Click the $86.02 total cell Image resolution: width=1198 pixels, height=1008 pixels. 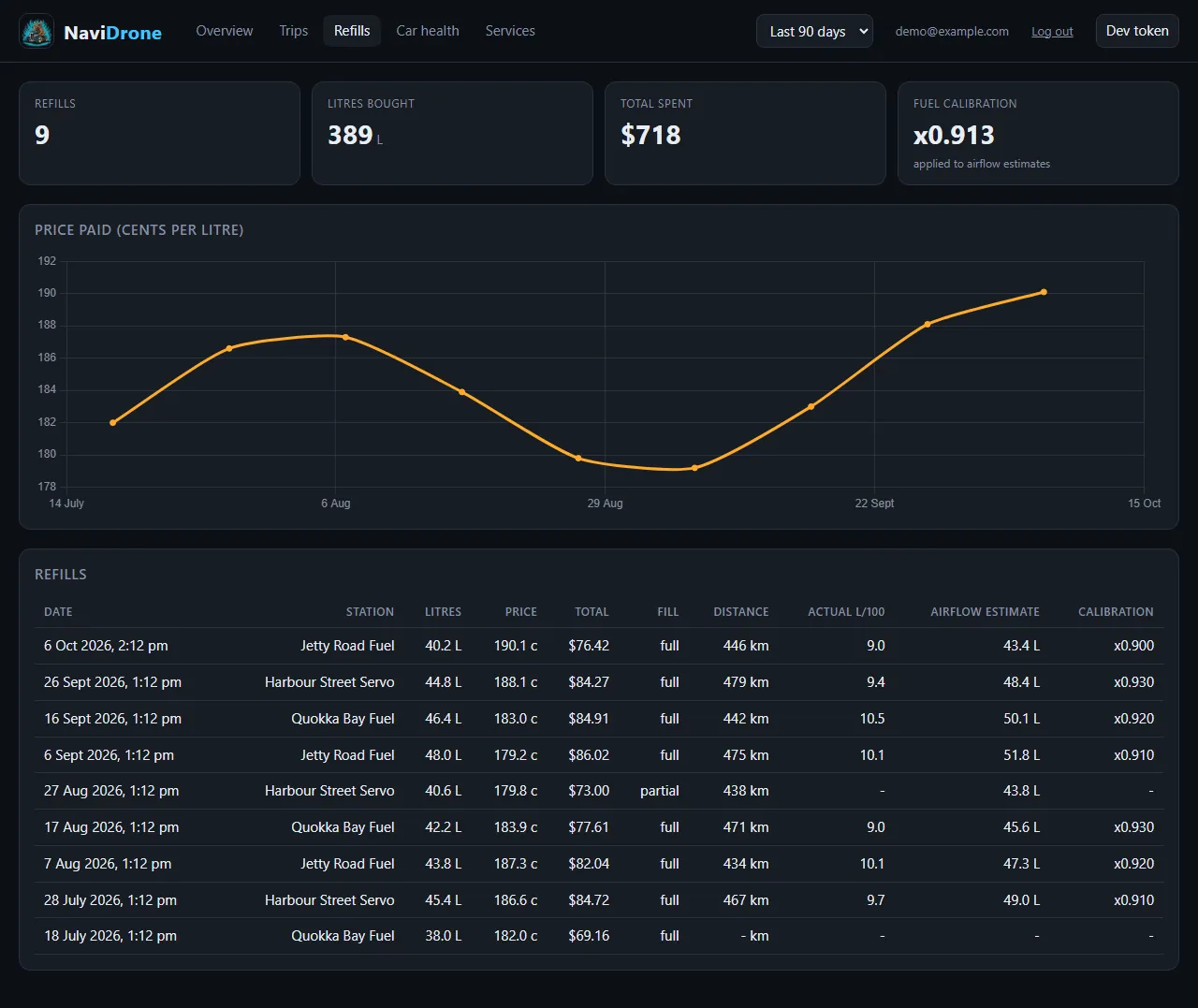(589, 755)
